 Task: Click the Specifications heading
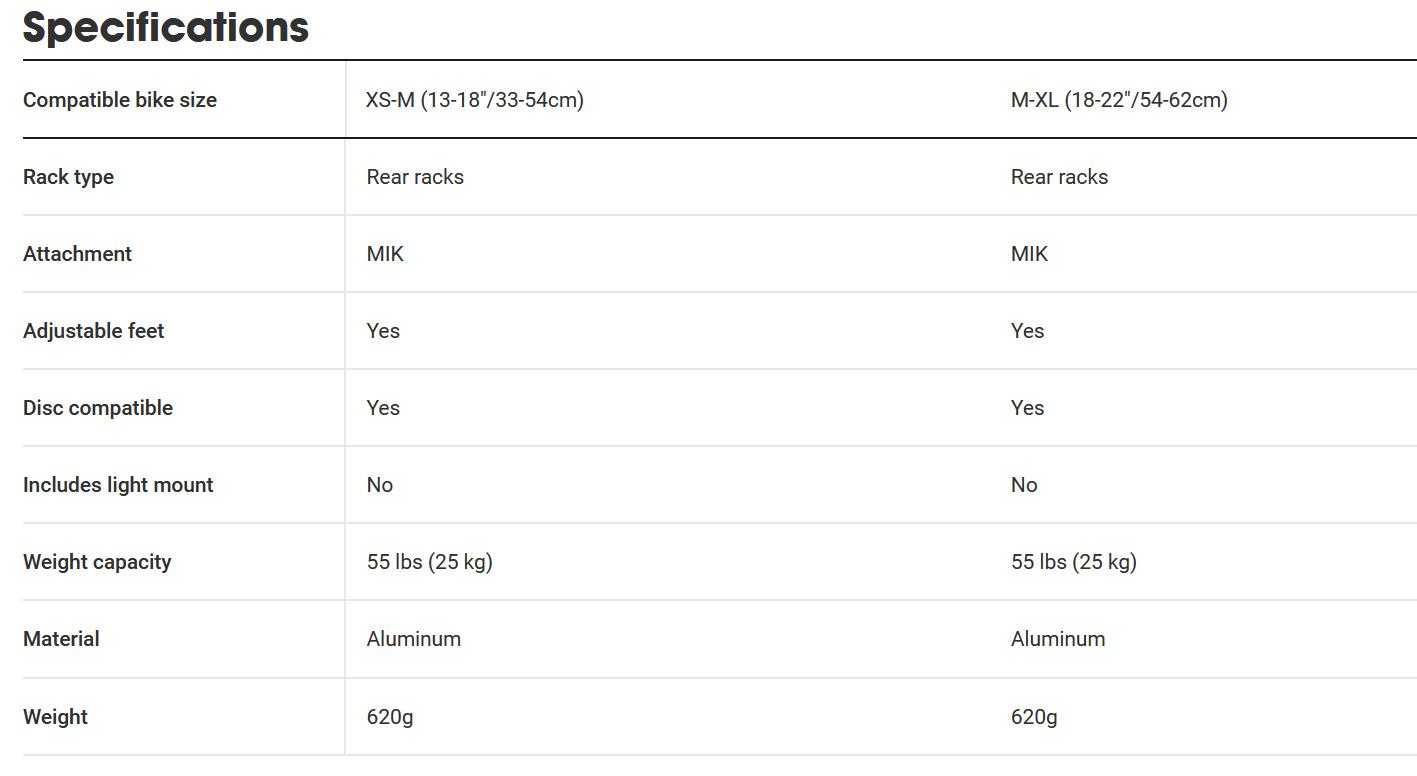(x=166, y=27)
